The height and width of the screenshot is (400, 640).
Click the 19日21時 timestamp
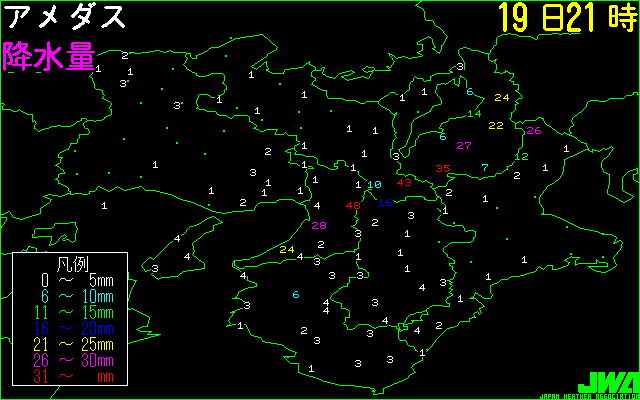point(565,19)
